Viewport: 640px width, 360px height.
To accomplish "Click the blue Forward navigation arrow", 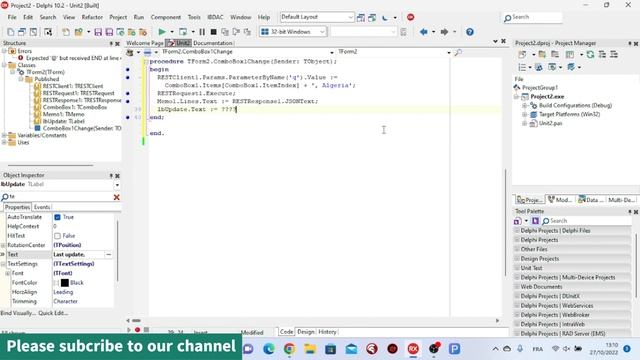I will pyautogui.click(x=444, y=32).
